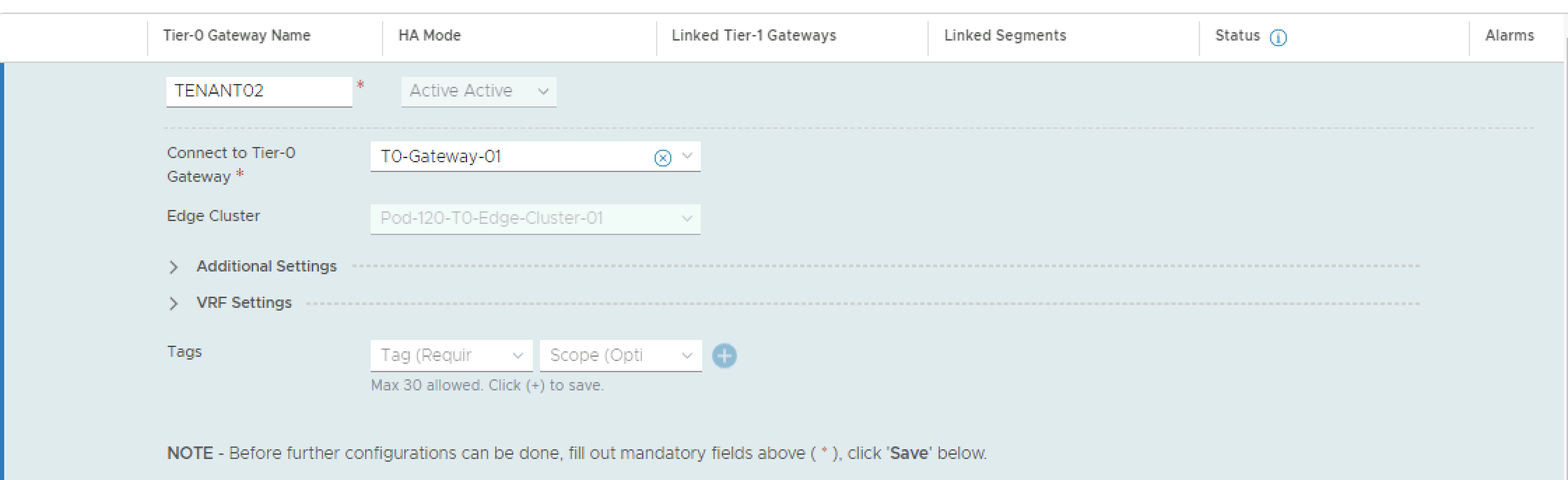This screenshot has width=1568, height=480.
Task: Click the Status column header
Action: [x=1236, y=36]
